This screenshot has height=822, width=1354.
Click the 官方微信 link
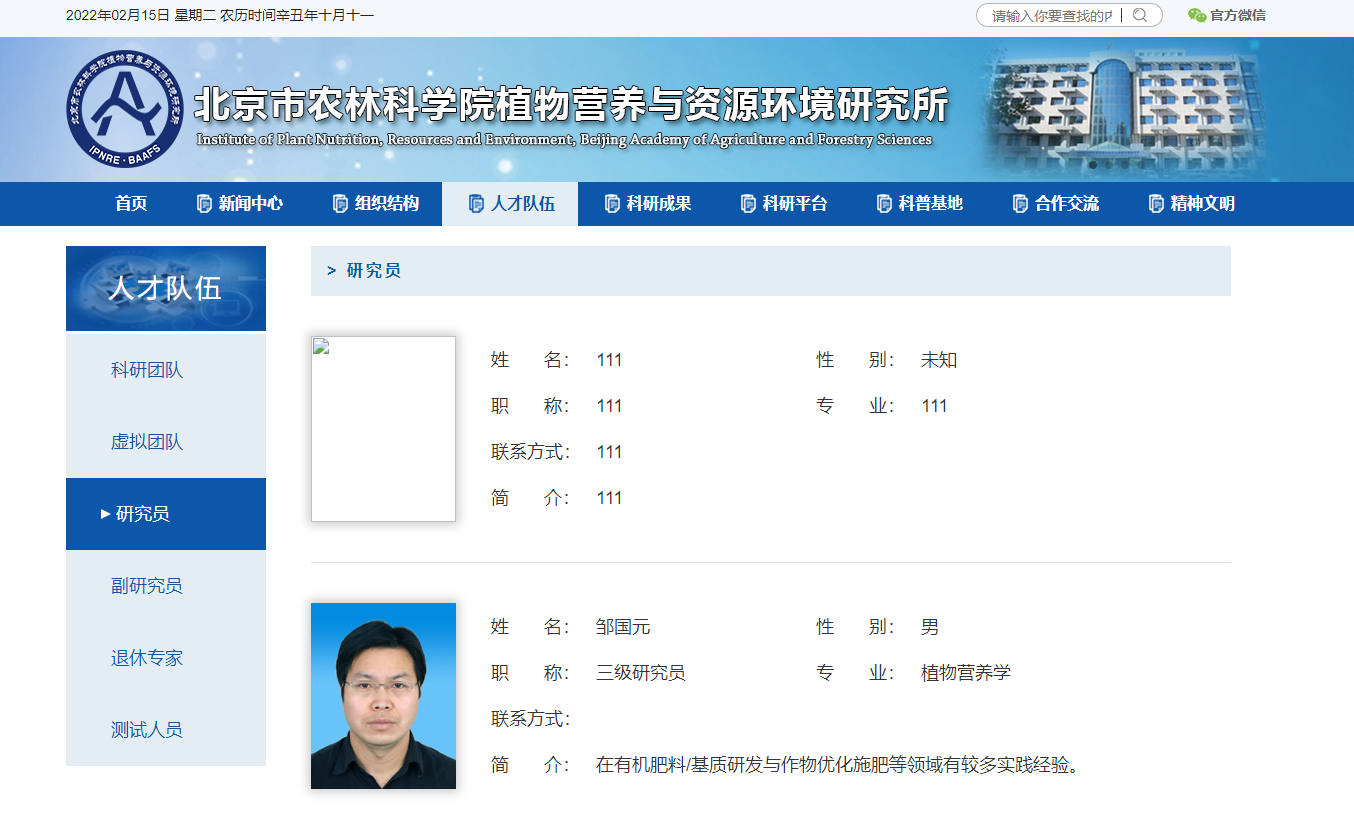(x=1238, y=15)
